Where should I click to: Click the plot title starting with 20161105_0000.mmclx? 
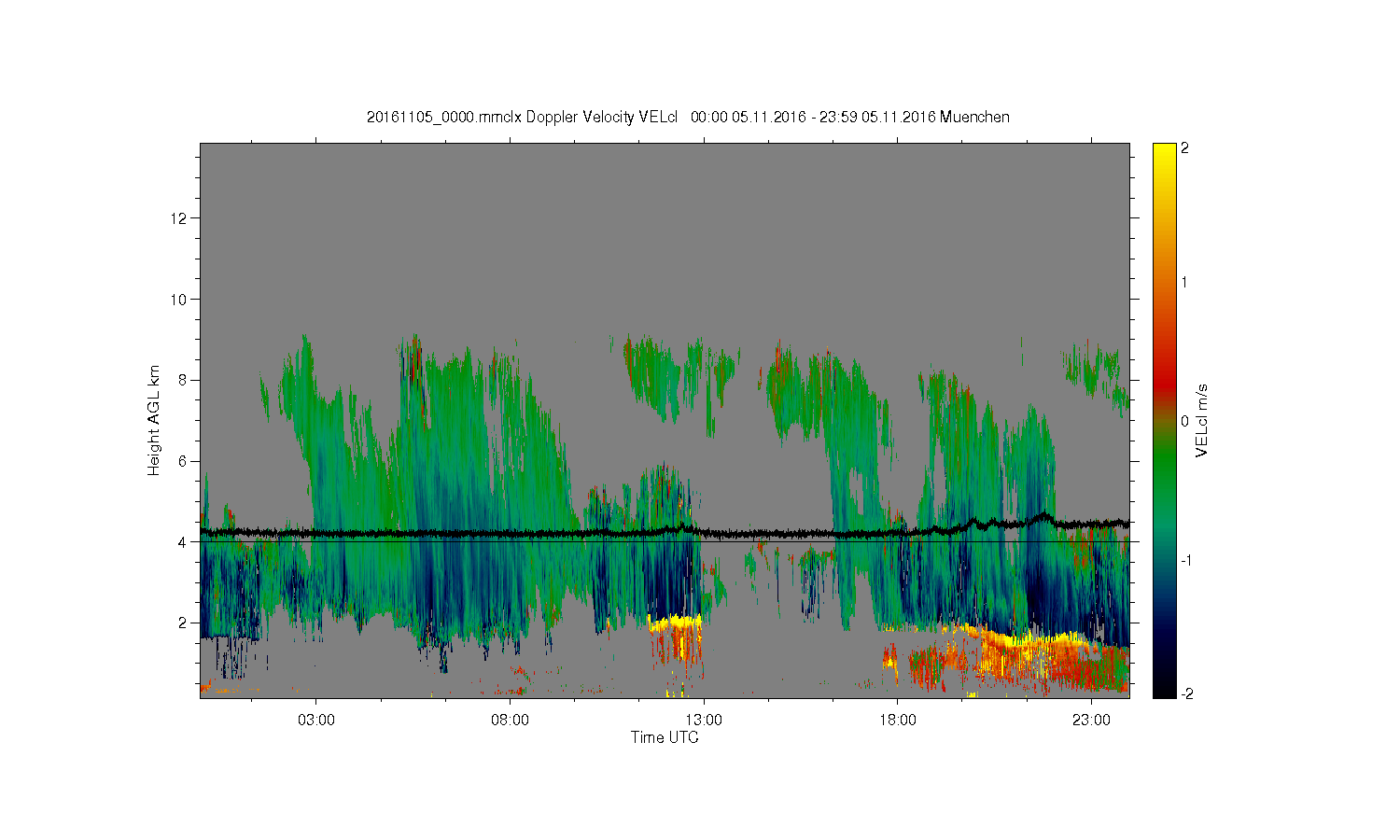pos(688,117)
